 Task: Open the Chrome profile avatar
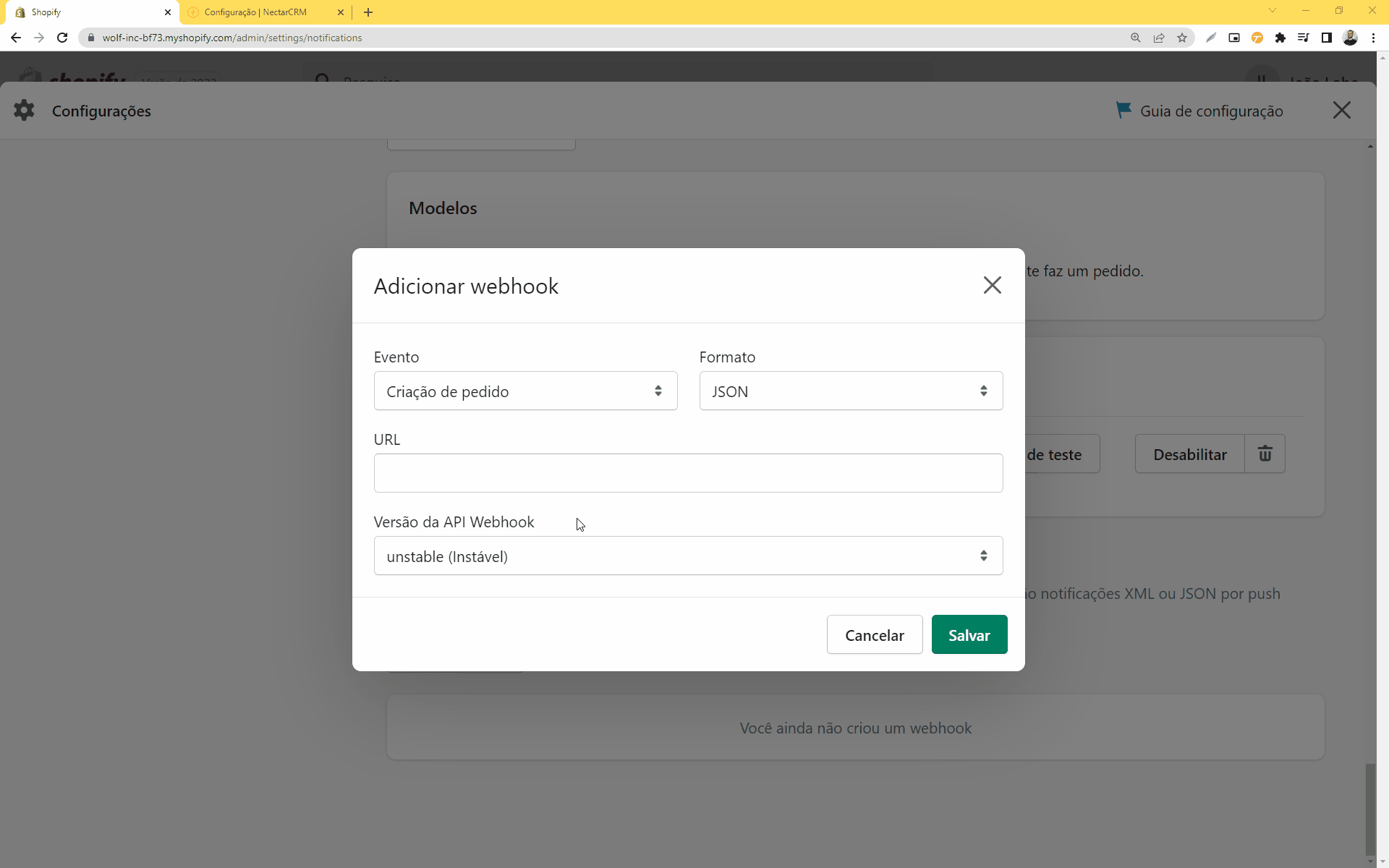pos(1350,38)
